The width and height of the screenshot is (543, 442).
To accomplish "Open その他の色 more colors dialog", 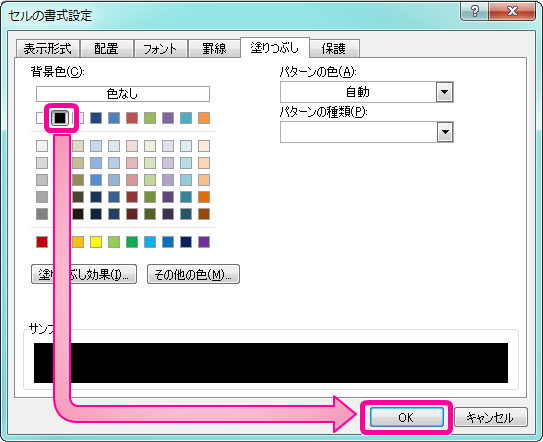I will tap(193, 275).
